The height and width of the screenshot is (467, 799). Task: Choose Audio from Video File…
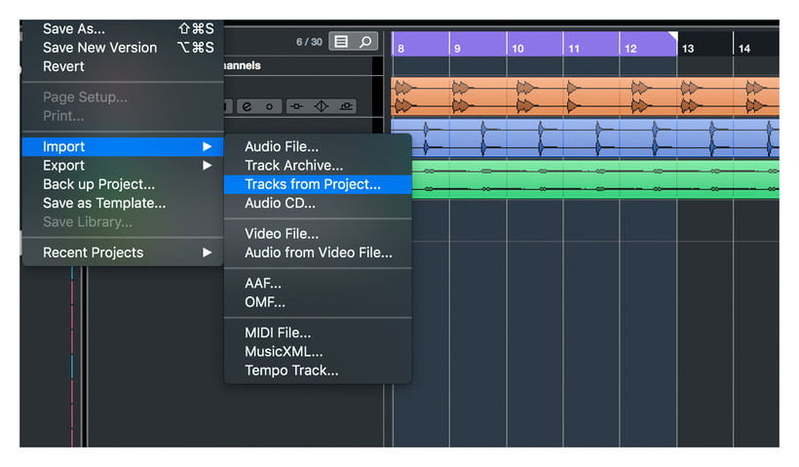coord(318,253)
